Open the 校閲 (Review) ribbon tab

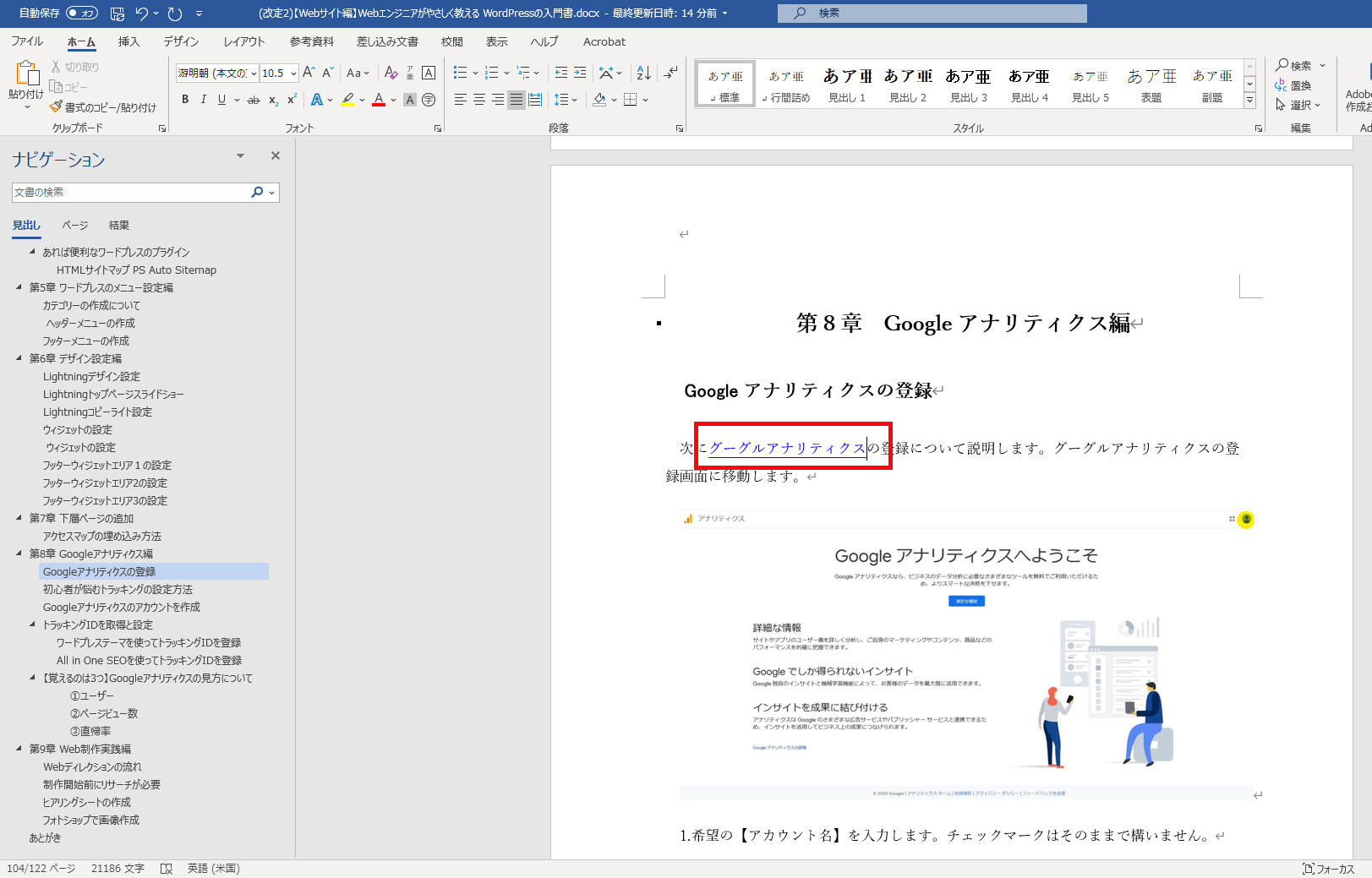452,41
